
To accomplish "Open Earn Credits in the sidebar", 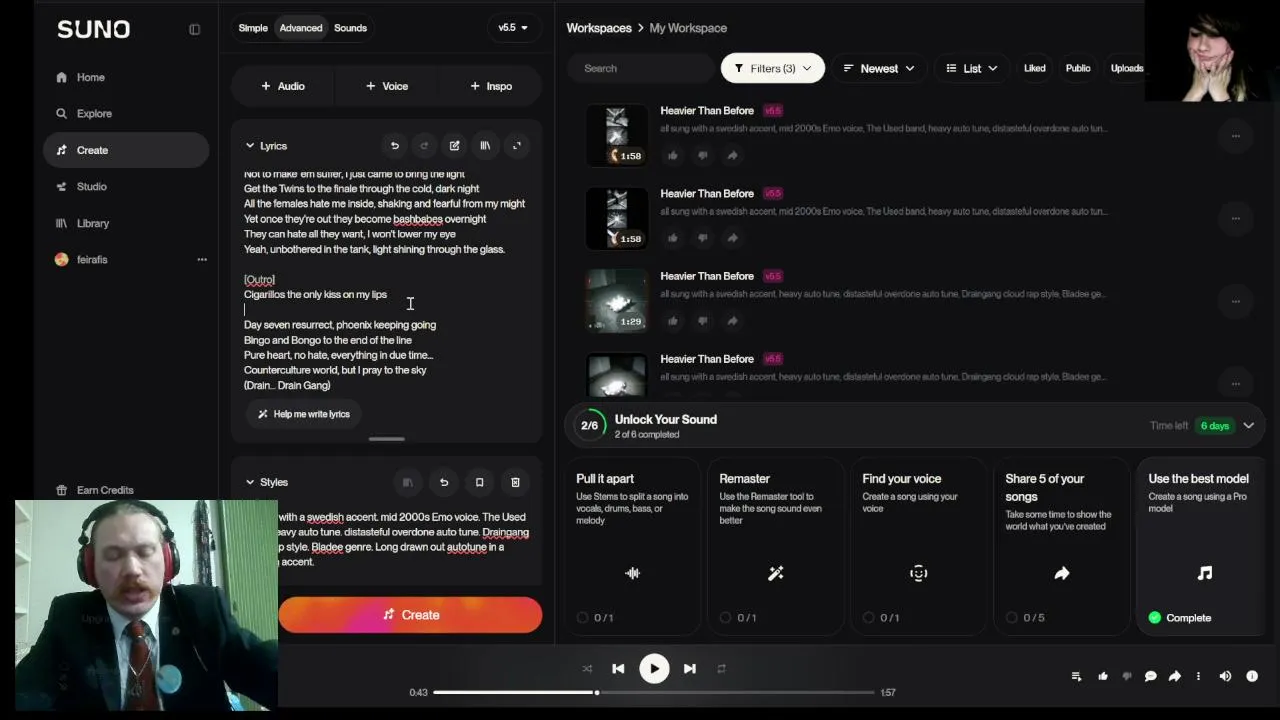I will click(104, 490).
